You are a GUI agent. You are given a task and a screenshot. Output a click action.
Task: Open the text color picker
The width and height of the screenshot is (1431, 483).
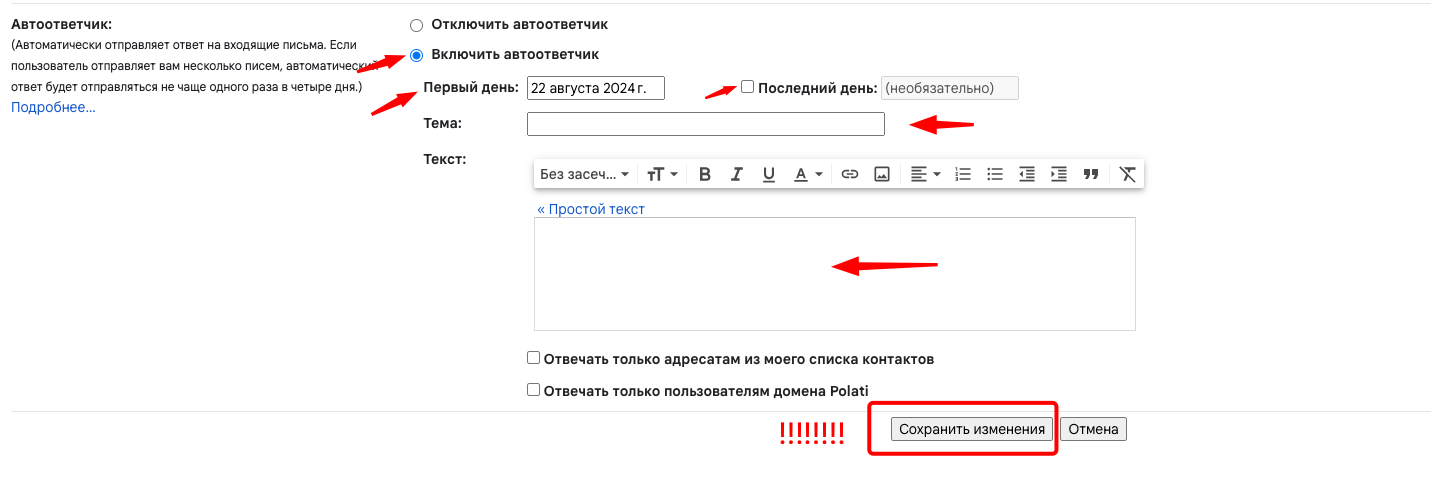pyautogui.click(x=808, y=174)
